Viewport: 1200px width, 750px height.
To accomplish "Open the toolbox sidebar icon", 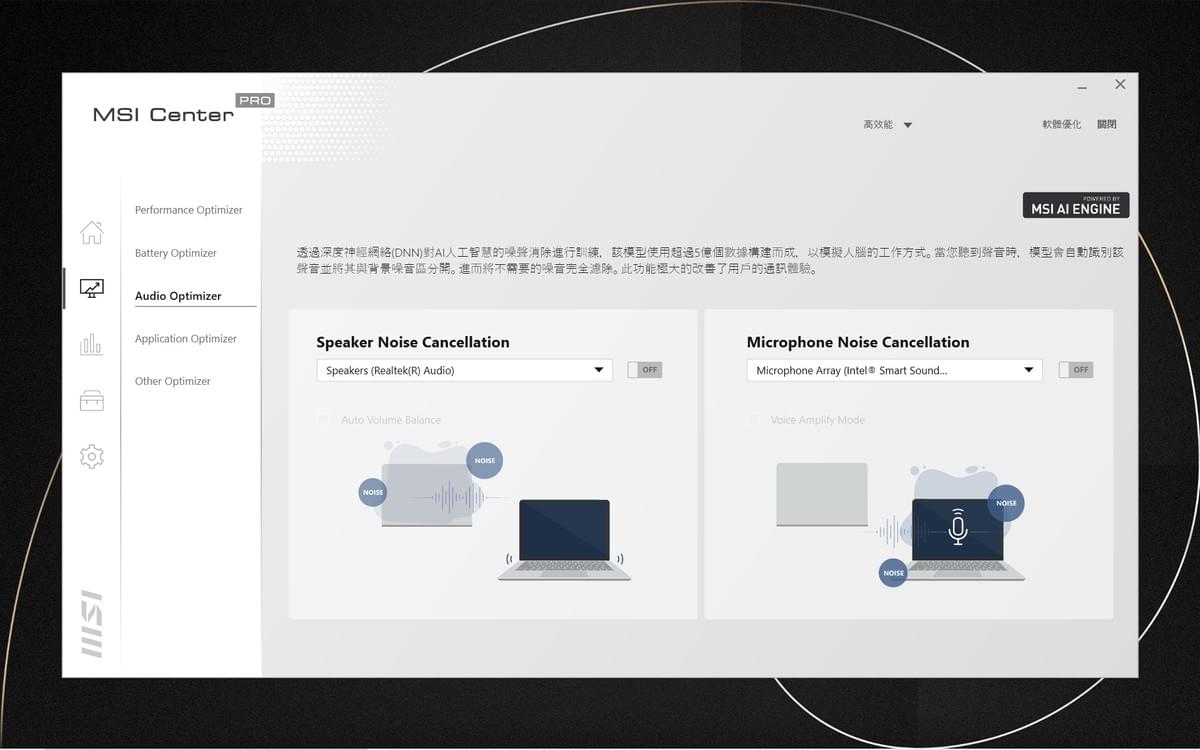I will (91, 400).
